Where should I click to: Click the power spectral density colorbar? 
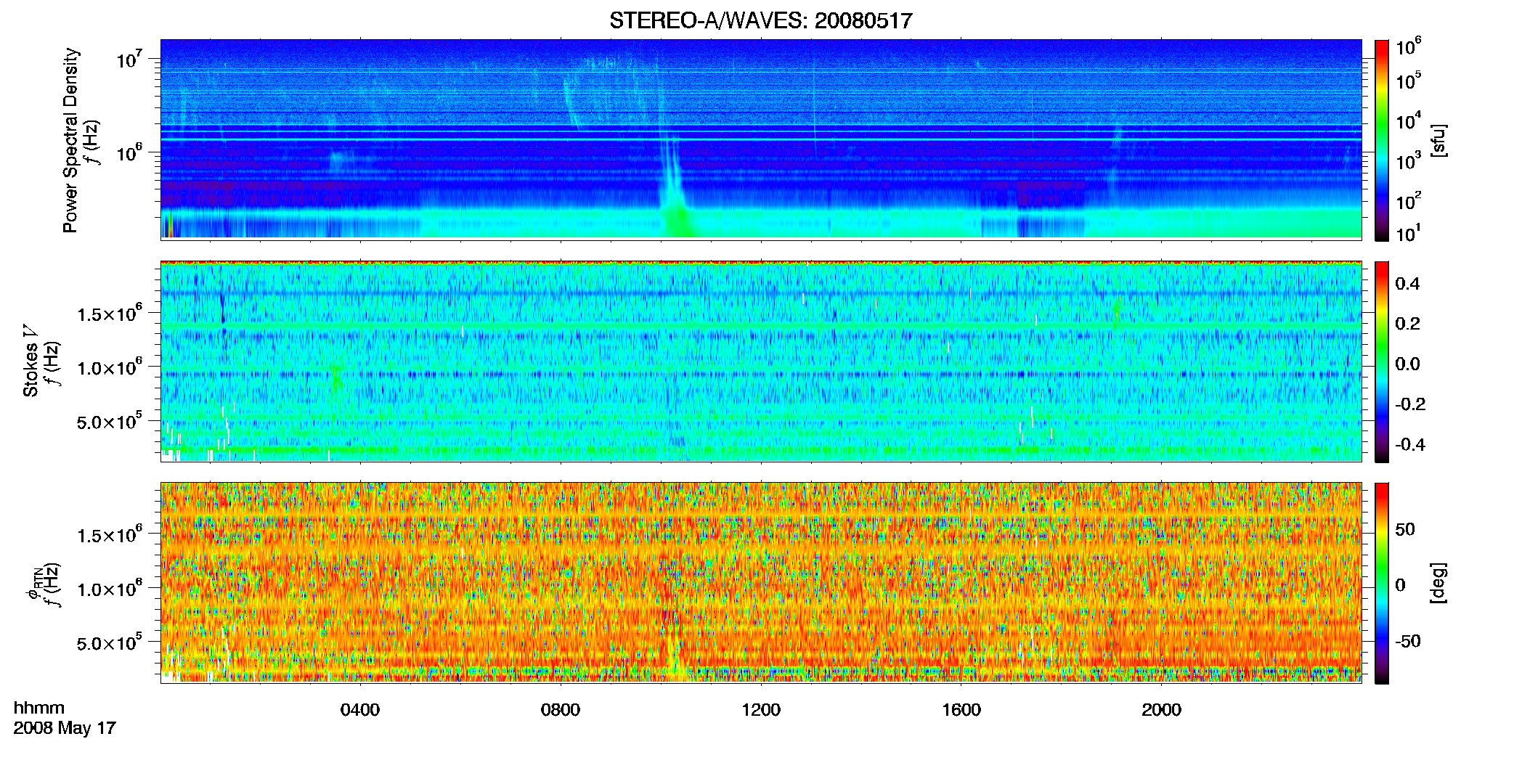click(x=1381, y=140)
